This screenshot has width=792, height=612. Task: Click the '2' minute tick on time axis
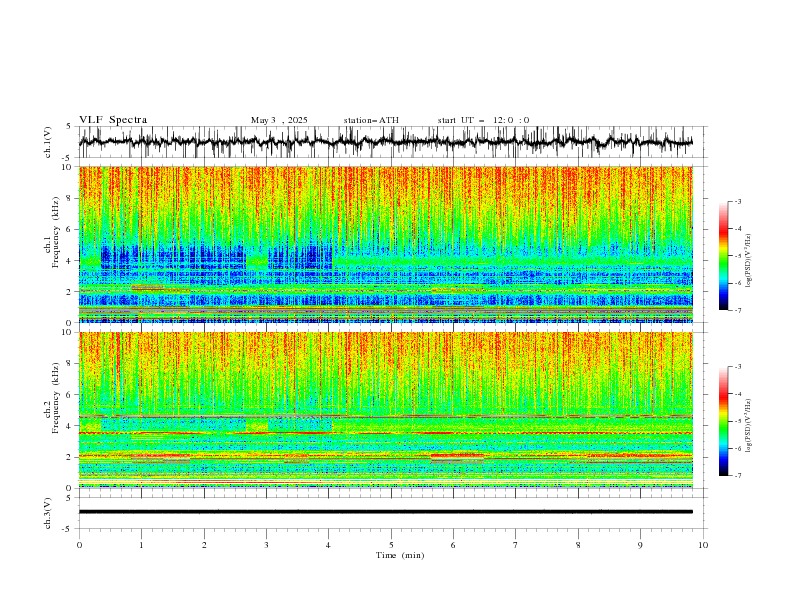click(x=205, y=545)
